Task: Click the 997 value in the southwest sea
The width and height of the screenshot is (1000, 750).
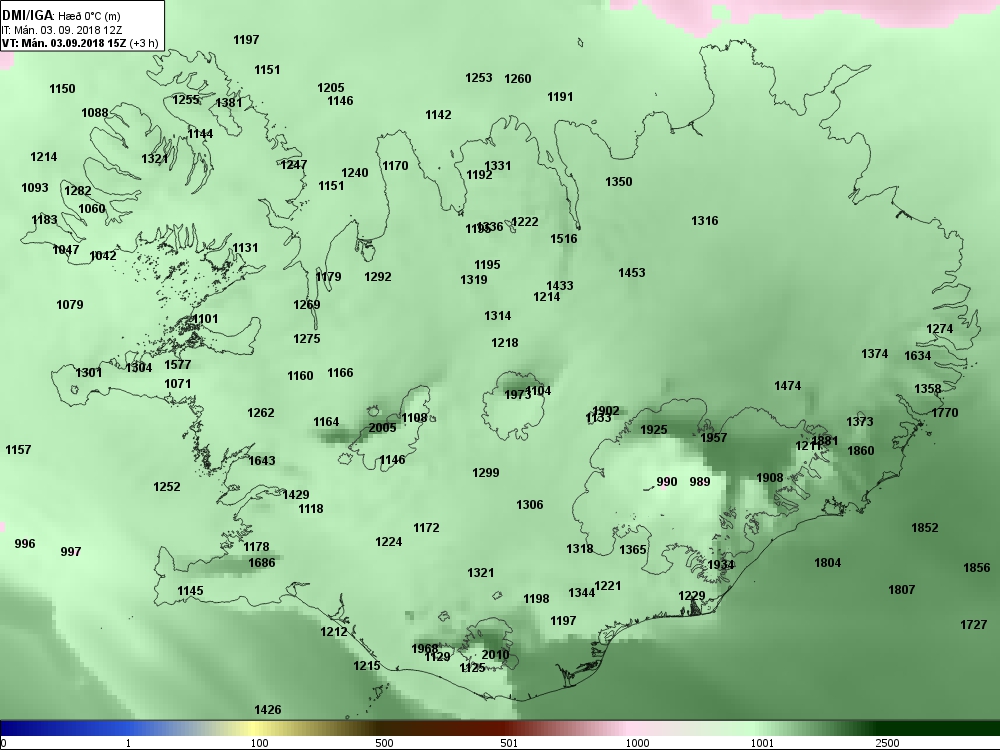Action: coord(70,552)
